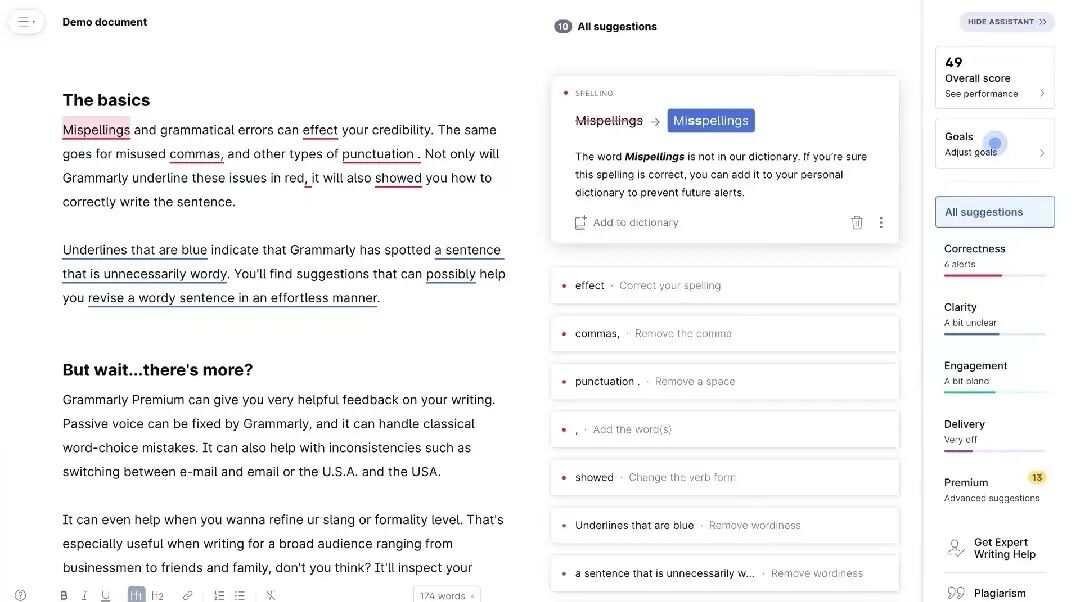
Task: Click the Premium 13 count badge
Action: [x=1037, y=477]
